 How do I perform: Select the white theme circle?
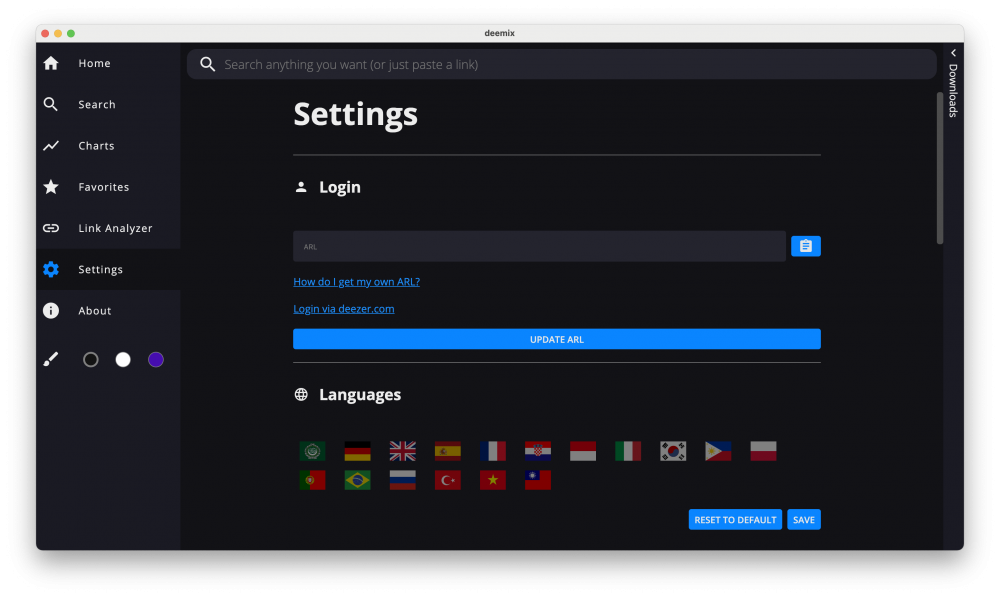point(123,360)
